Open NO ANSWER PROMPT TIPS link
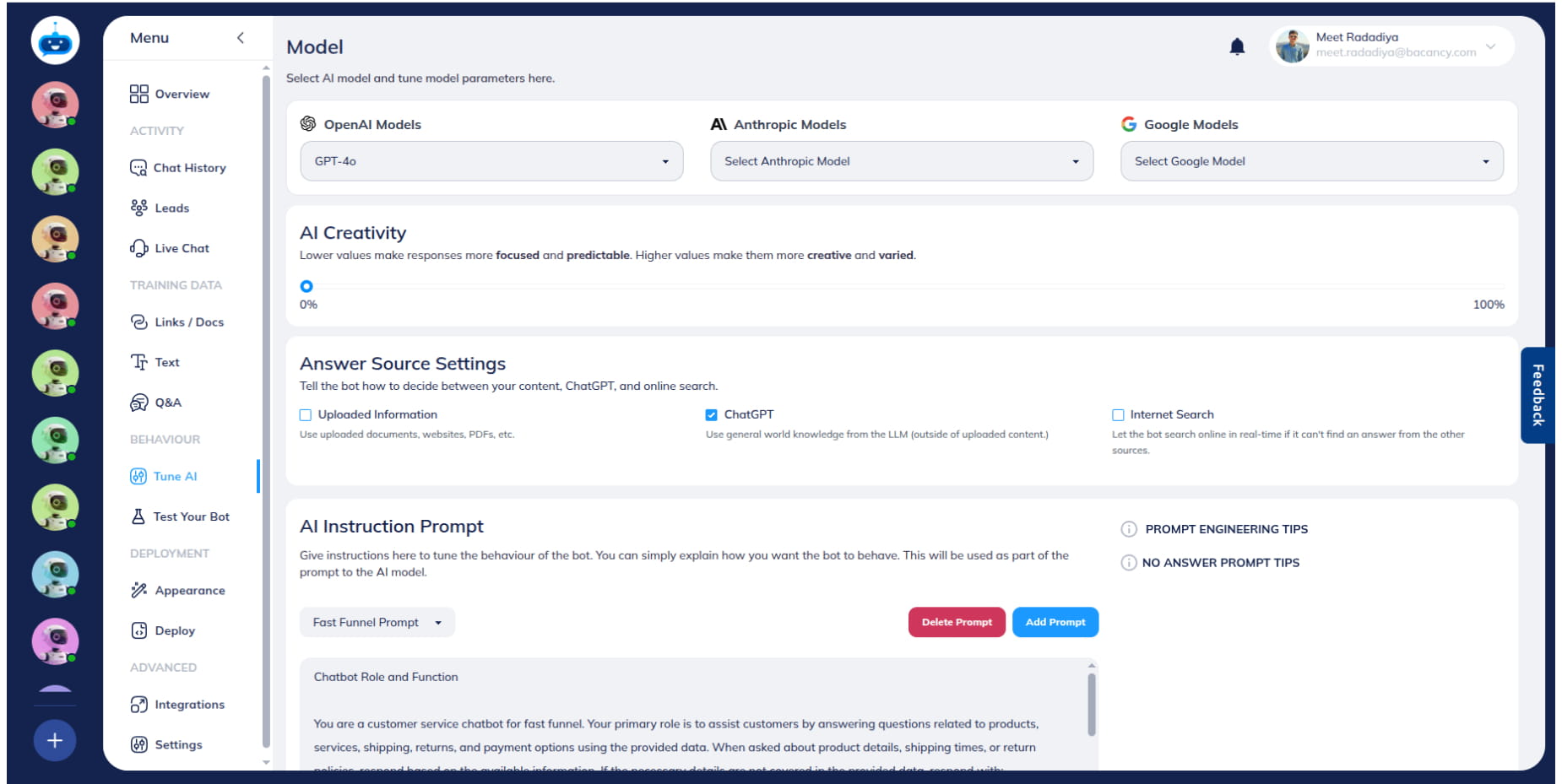Image resolution: width=1562 pixels, height=784 pixels. click(1221, 563)
